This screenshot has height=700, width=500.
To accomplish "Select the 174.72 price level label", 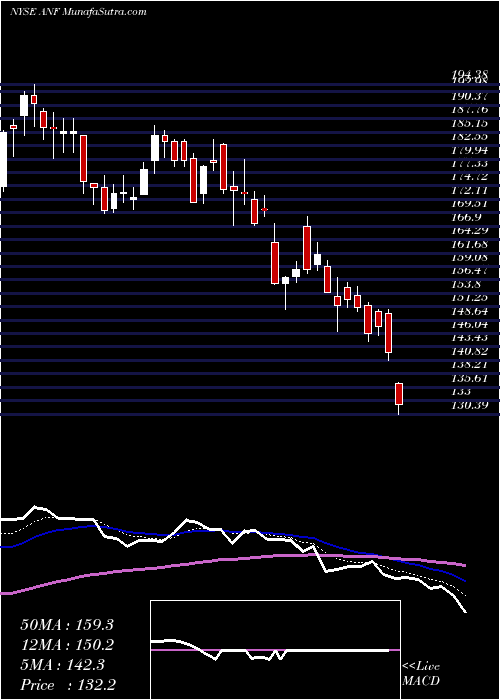I will click(469, 177).
